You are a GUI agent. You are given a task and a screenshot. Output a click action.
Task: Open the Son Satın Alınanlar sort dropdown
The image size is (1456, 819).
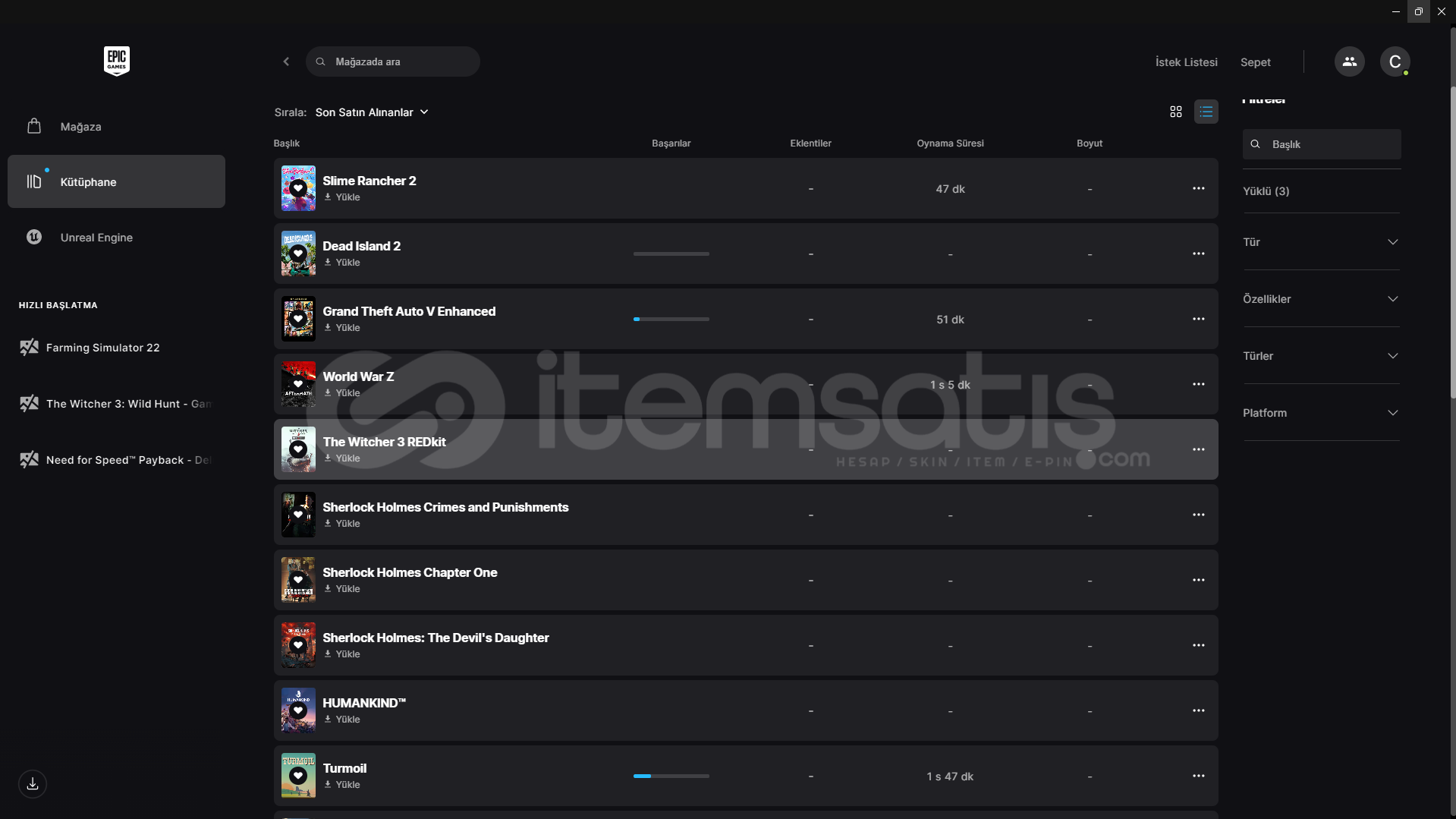point(372,112)
